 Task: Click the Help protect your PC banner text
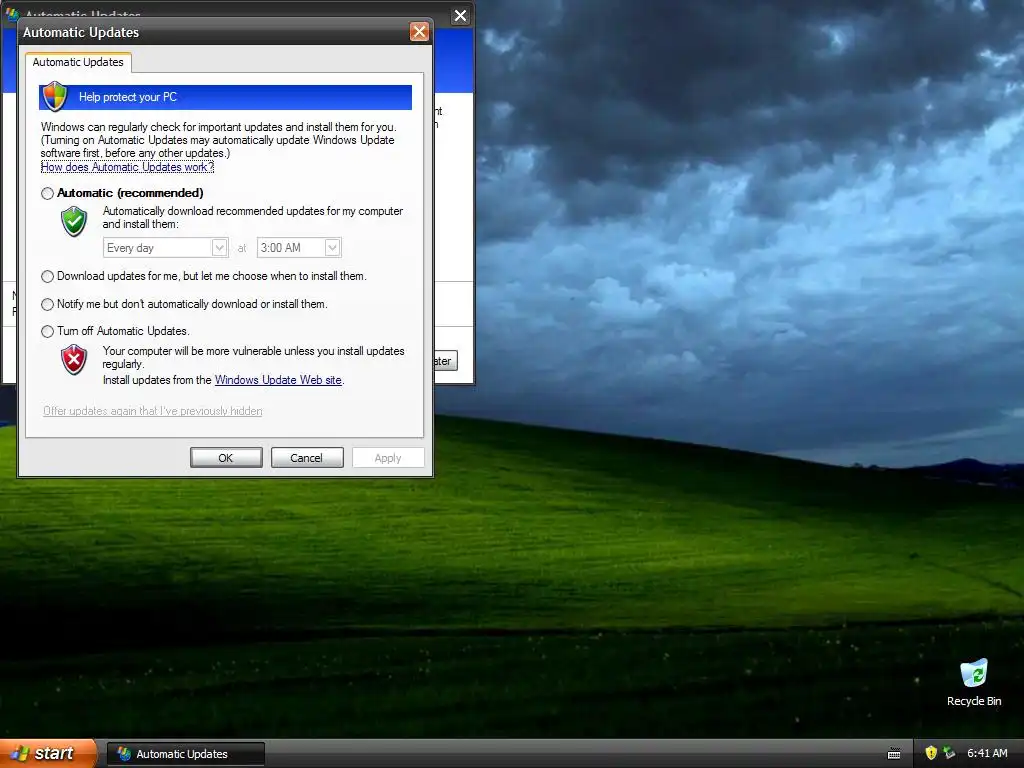pos(128,97)
